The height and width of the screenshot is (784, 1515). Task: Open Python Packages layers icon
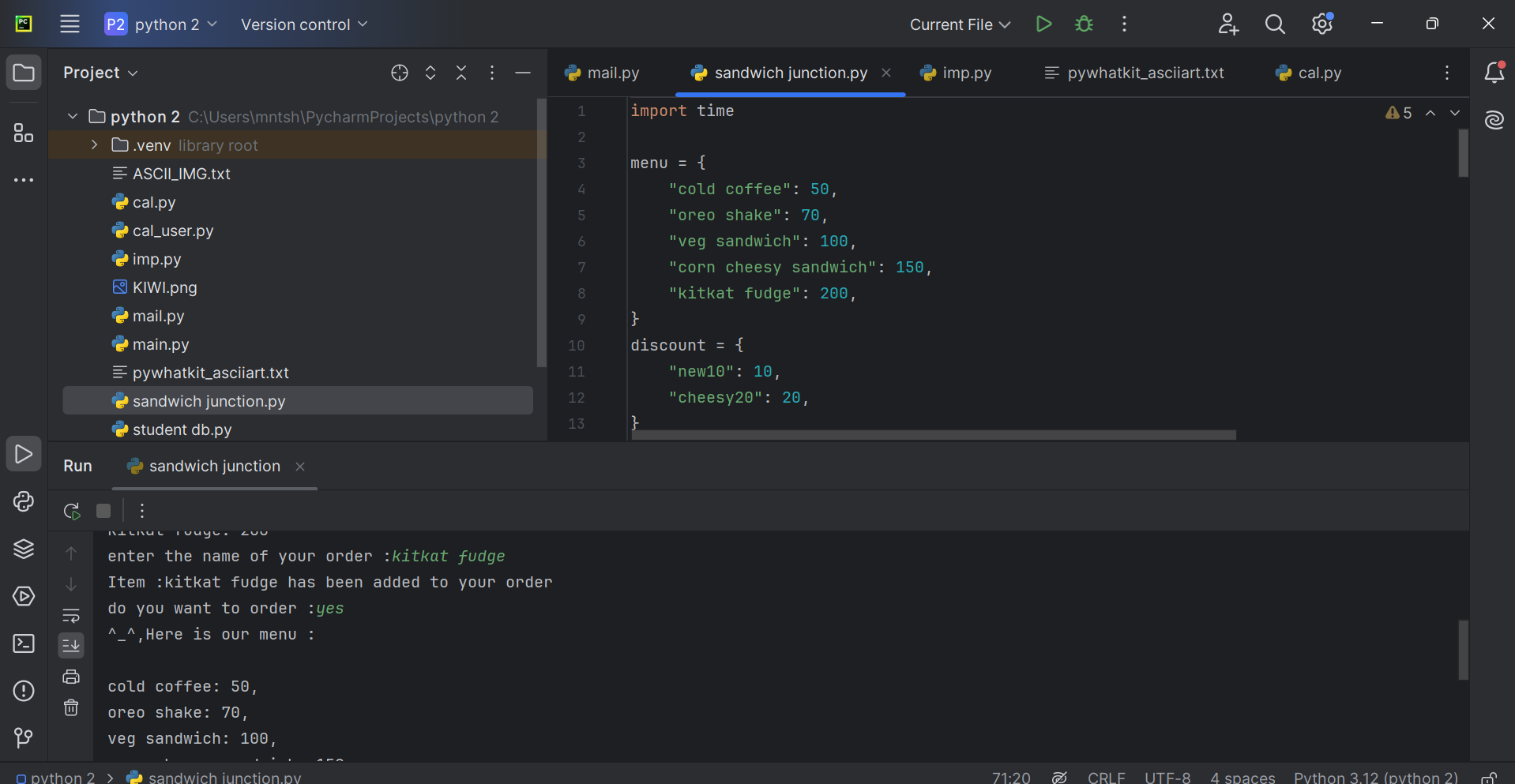click(24, 549)
